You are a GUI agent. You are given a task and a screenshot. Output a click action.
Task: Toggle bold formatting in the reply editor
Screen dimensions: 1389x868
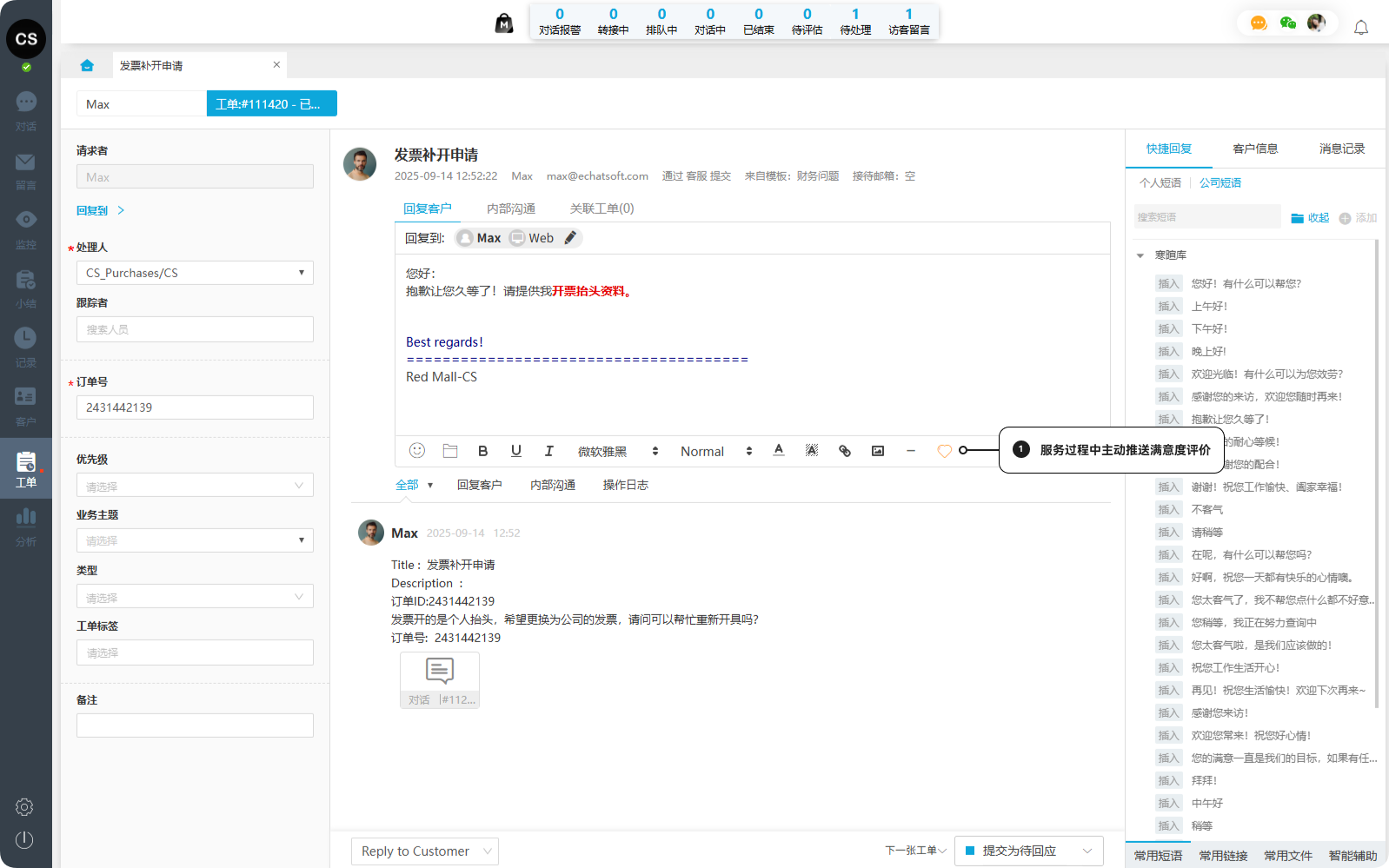coord(483,450)
